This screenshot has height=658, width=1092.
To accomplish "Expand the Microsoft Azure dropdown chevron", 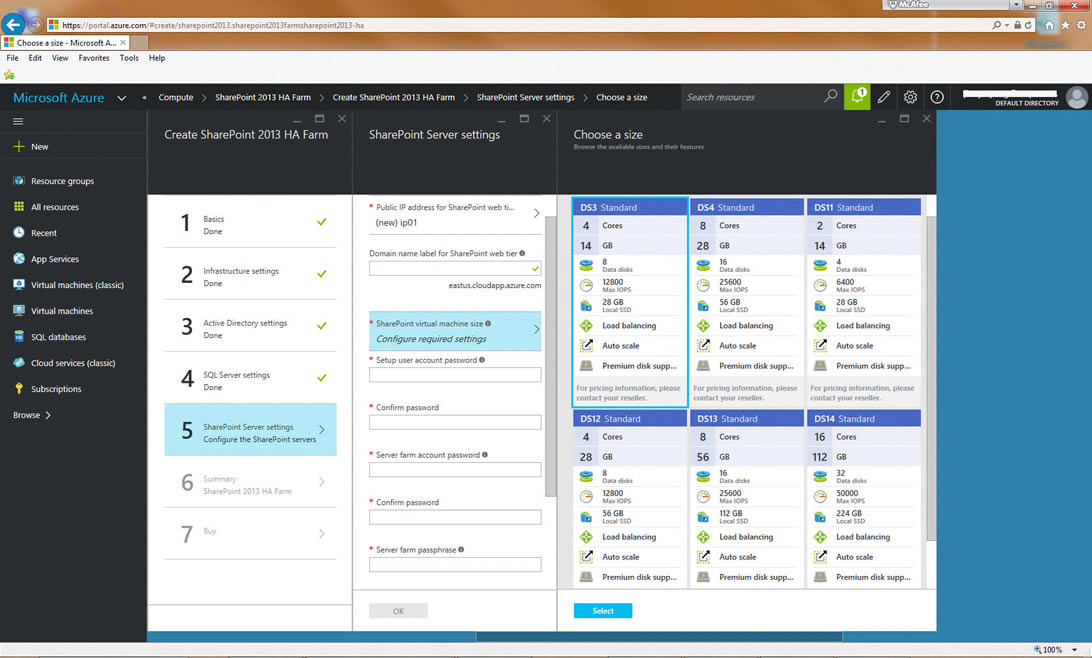I will [x=122, y=98].
